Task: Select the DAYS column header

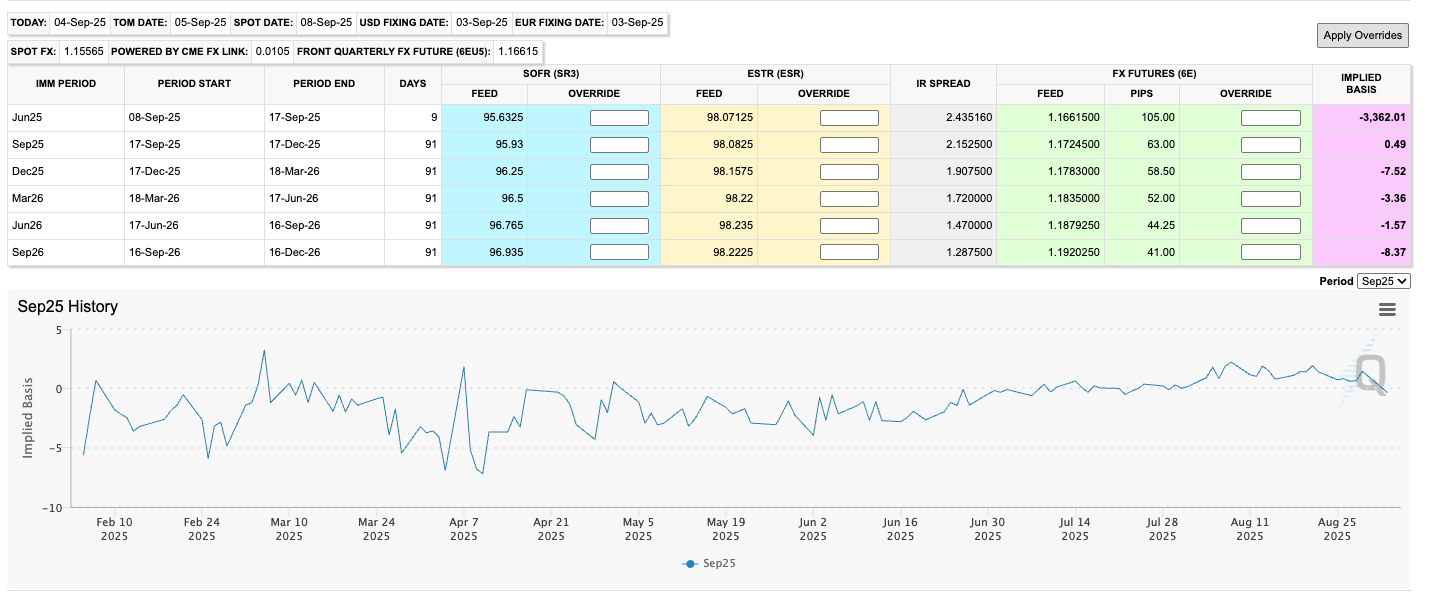Action: click(x=412, y=84)
